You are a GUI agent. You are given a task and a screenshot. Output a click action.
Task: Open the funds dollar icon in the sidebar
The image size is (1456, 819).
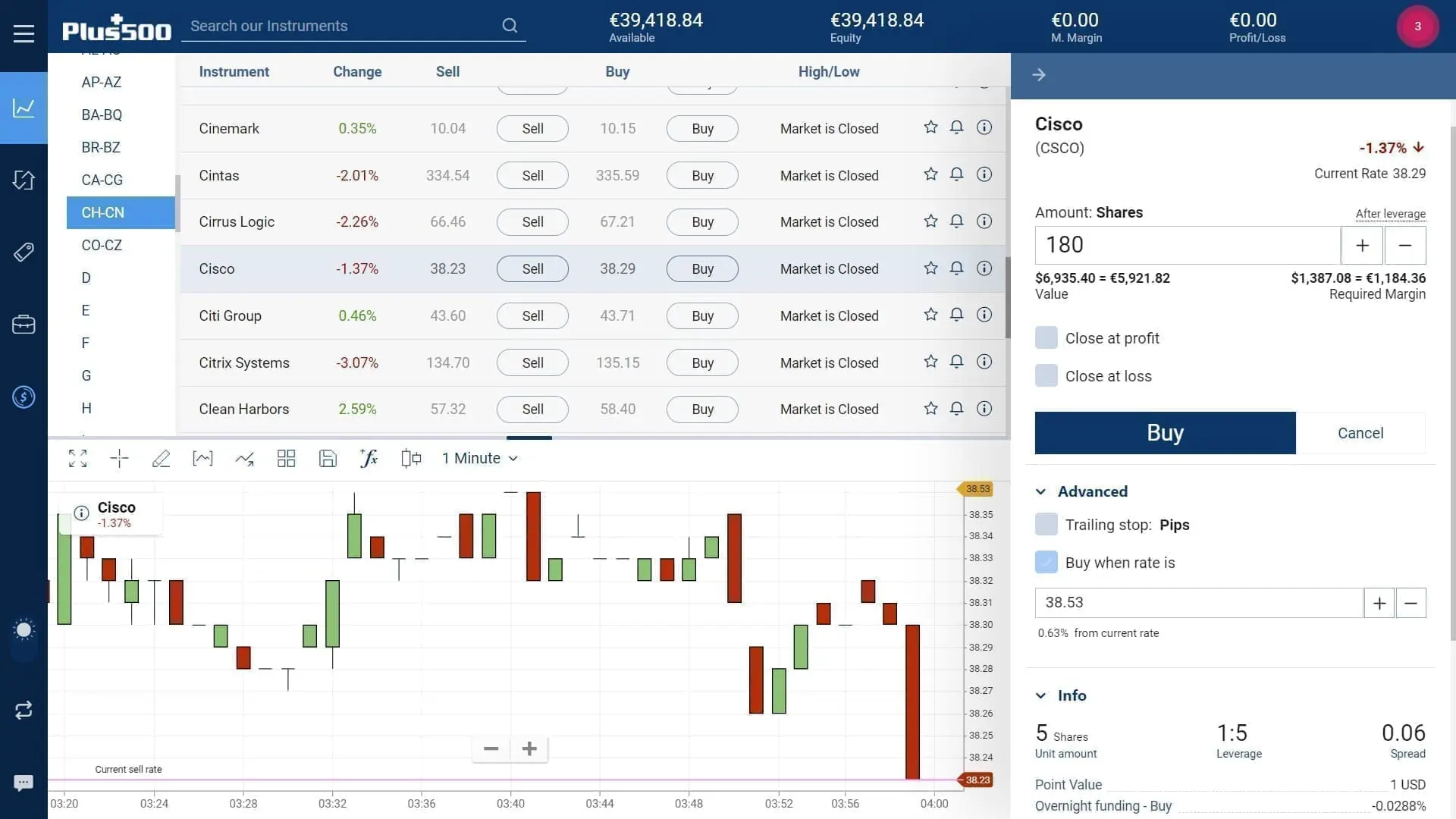coord(24,397)
